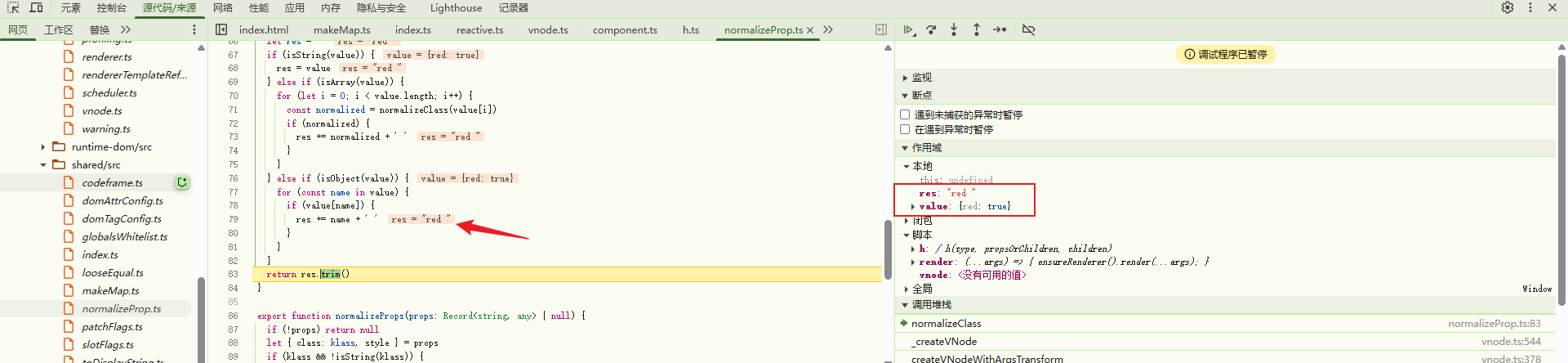Show more open editor tabs chevron
Image resolution: width=1568 pixels, height=363 pixels.
click(x=828, y=29)
